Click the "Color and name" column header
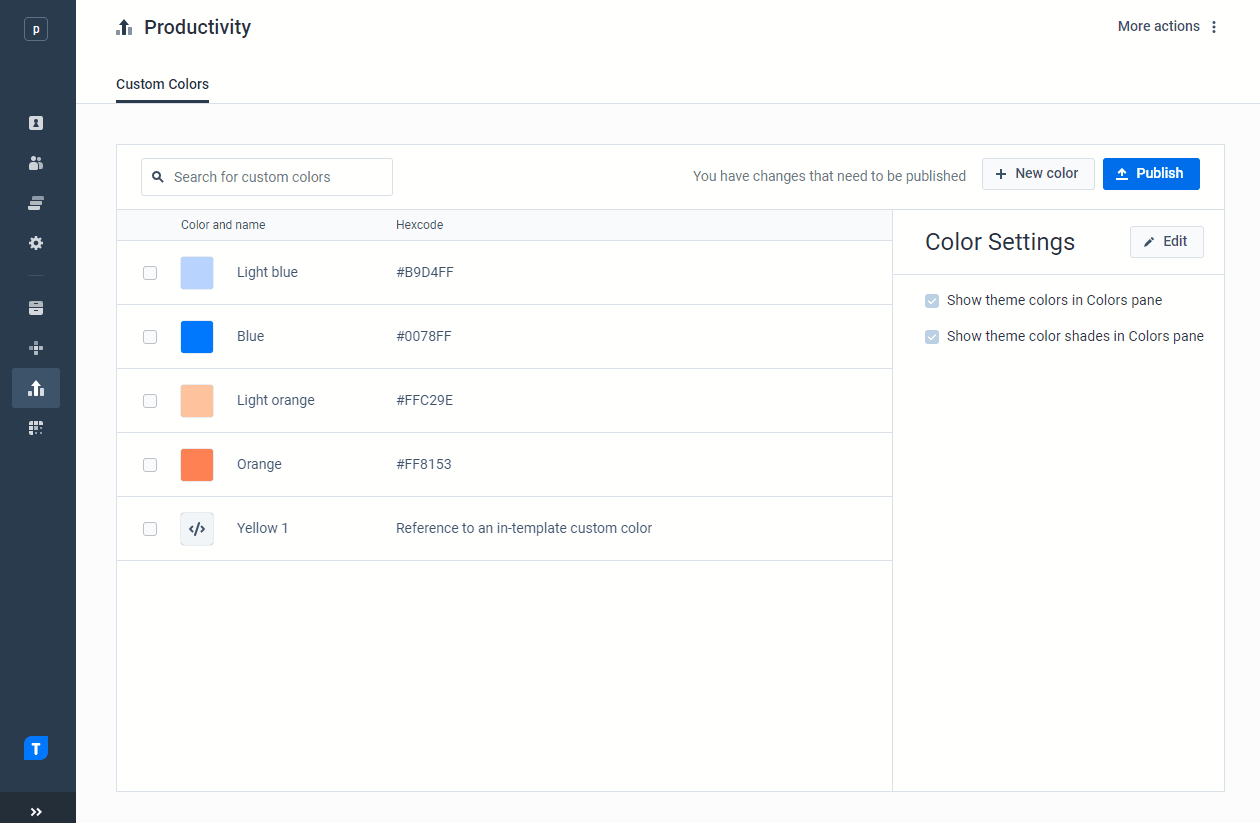Screen dimensions: 1260x823 click(x=223, y=225)
